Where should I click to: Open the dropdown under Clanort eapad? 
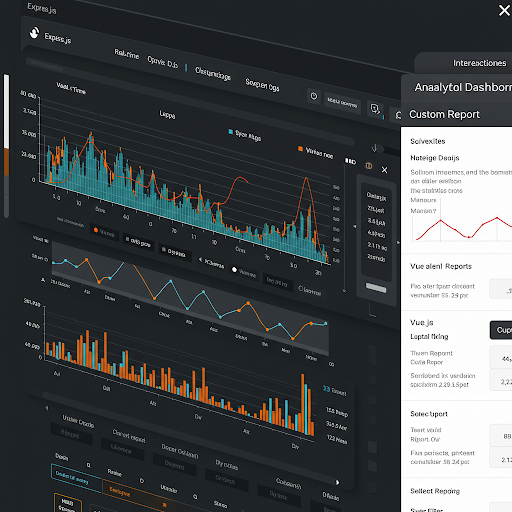(x=122, y=450)
